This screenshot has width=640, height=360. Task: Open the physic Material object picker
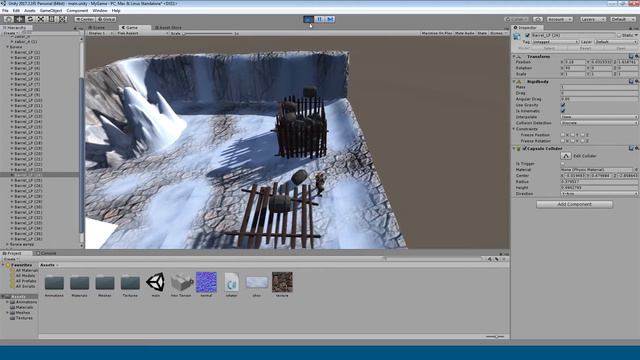point(636,169)
